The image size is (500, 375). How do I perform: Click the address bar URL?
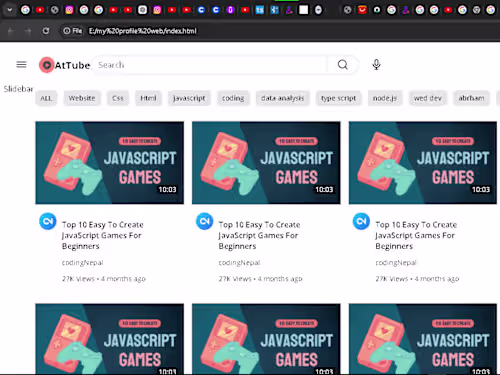point(143,31)
